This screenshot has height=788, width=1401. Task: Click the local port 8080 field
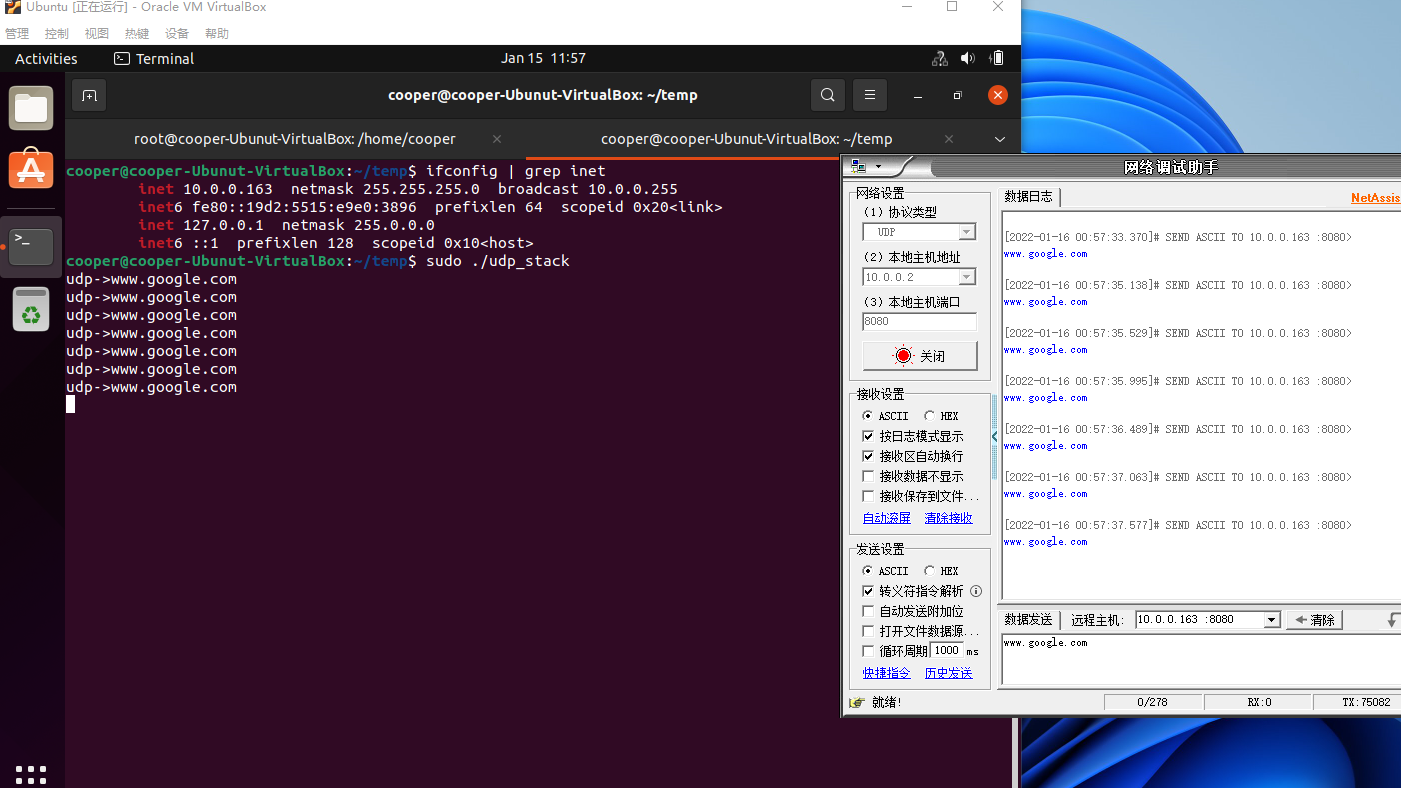tap(920, 322)
